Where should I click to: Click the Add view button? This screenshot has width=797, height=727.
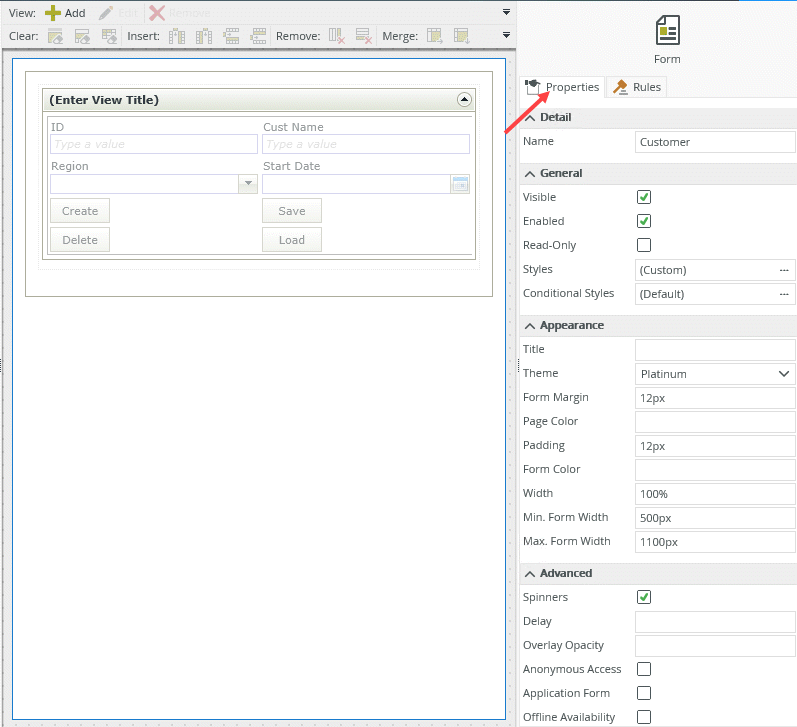click(65, 13)
